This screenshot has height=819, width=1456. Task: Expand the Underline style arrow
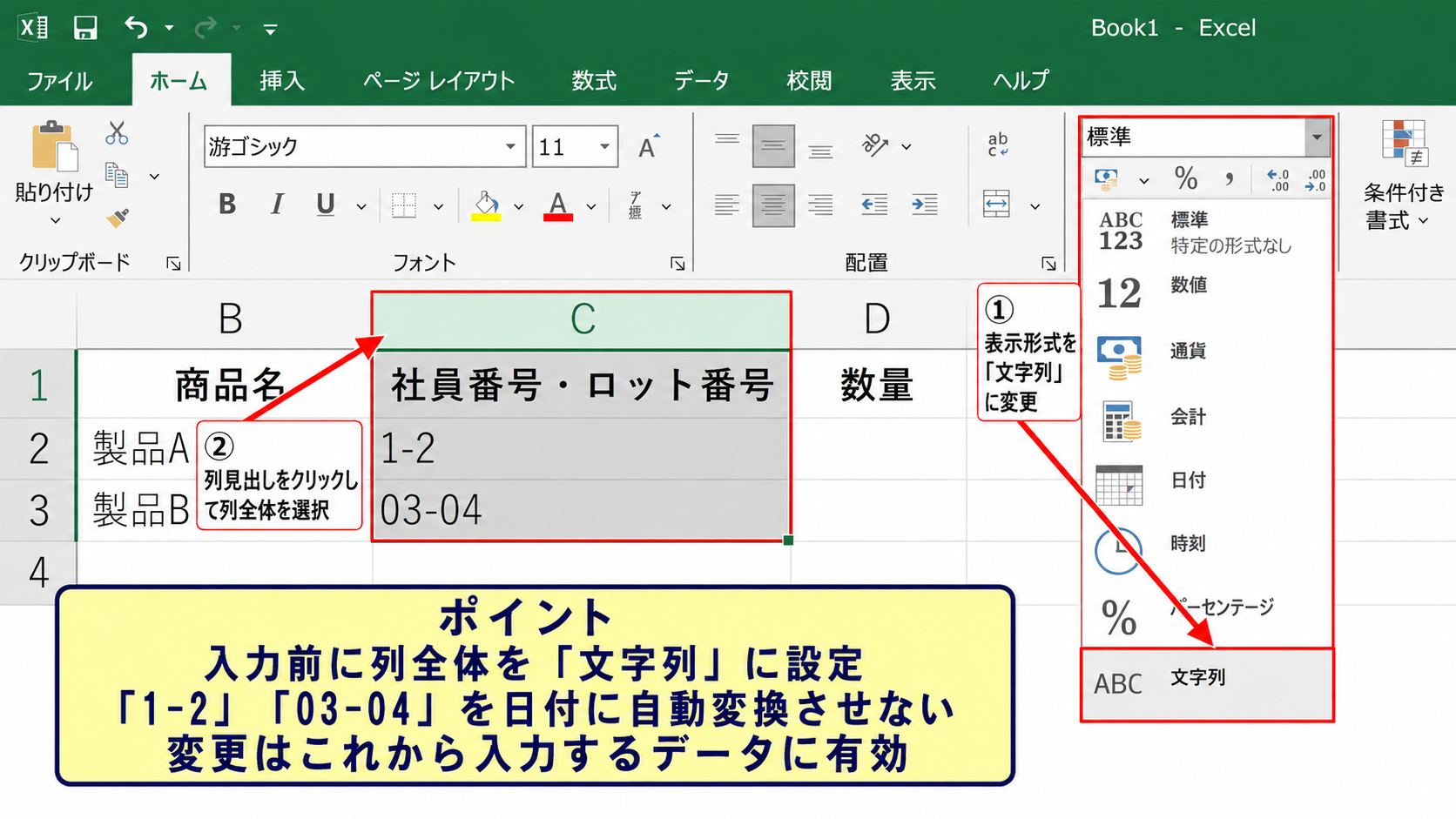(x=361, y=207)
